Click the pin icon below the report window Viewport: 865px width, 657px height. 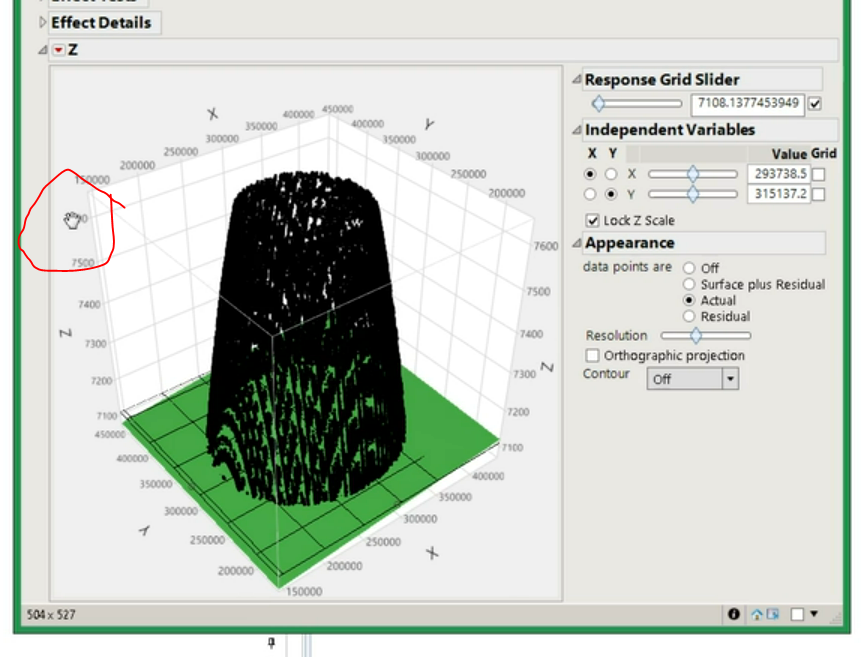coord(271,642)
